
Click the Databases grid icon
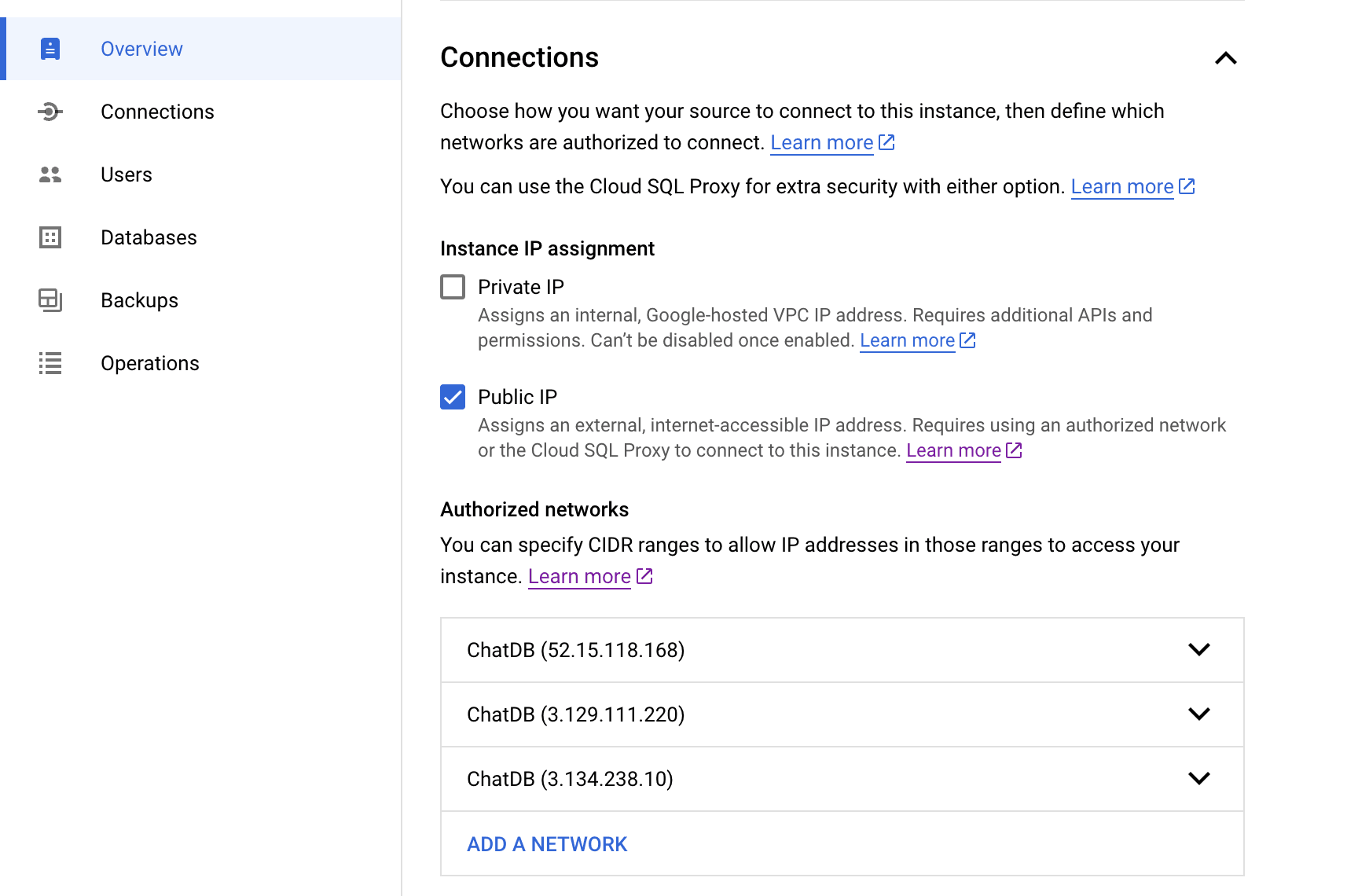click(x=50, y=237)
